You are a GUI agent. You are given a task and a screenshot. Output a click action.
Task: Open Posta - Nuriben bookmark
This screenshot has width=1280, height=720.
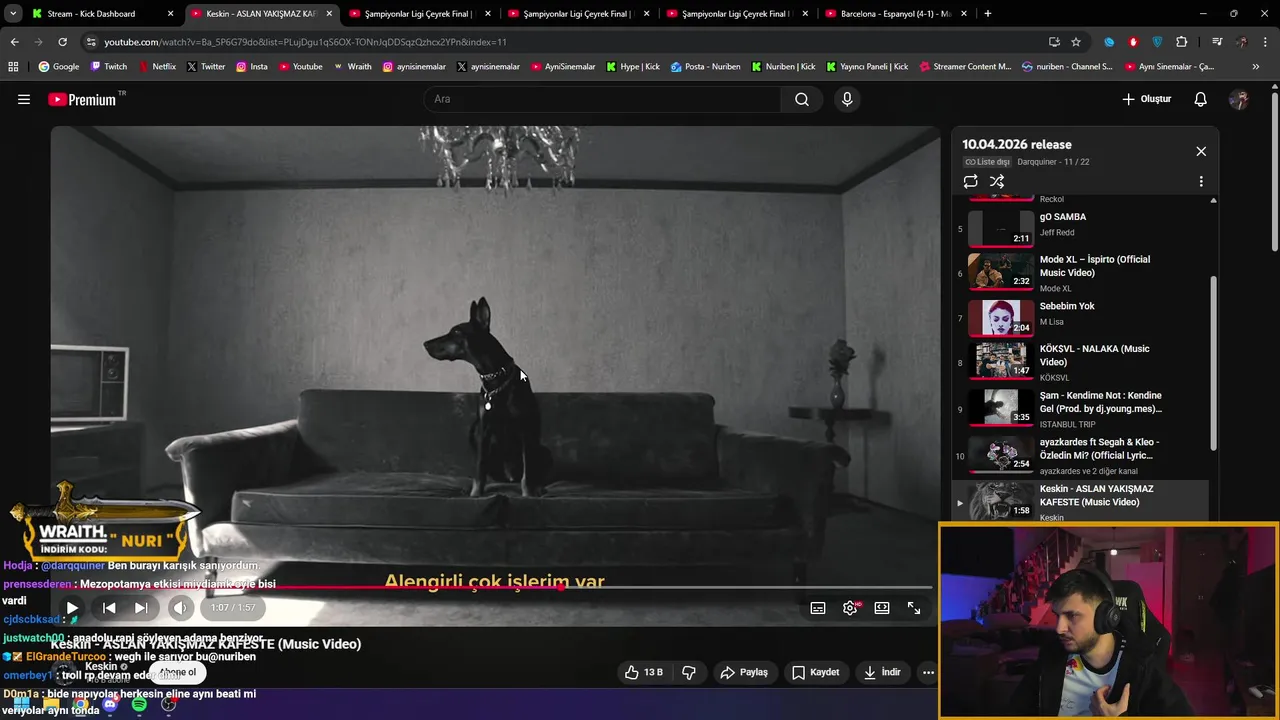[706, 67]
